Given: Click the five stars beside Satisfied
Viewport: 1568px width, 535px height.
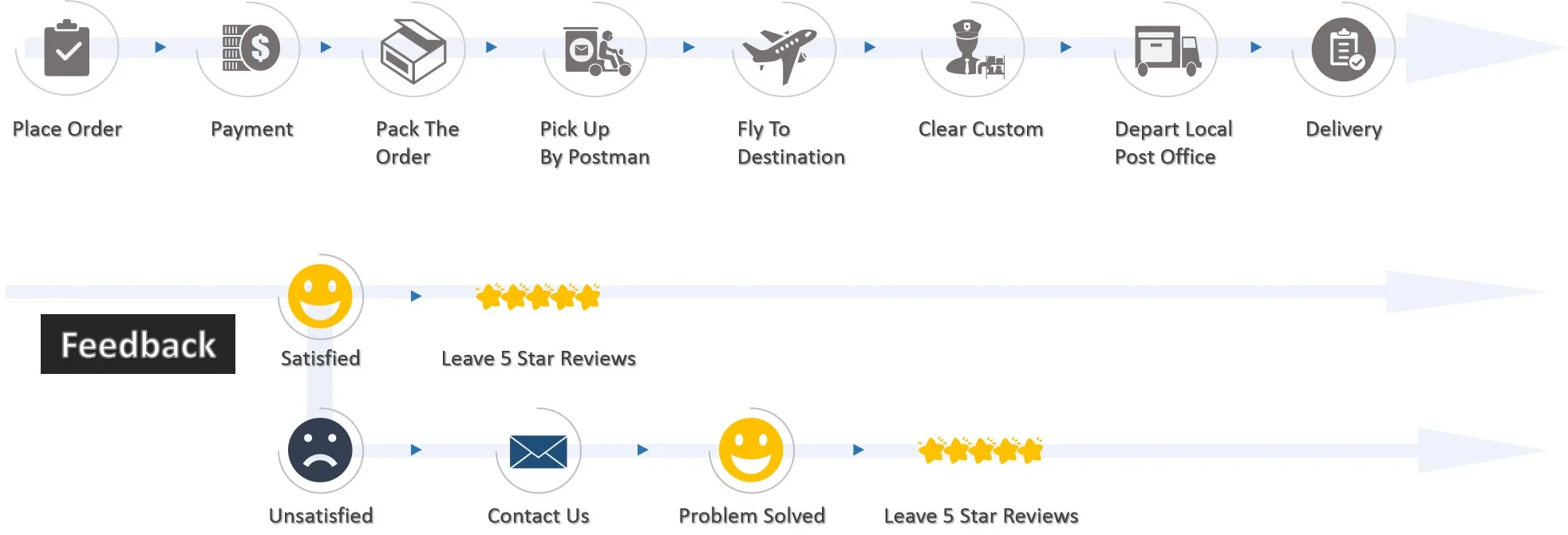Looking at the screenshot, I should point(538,297).
